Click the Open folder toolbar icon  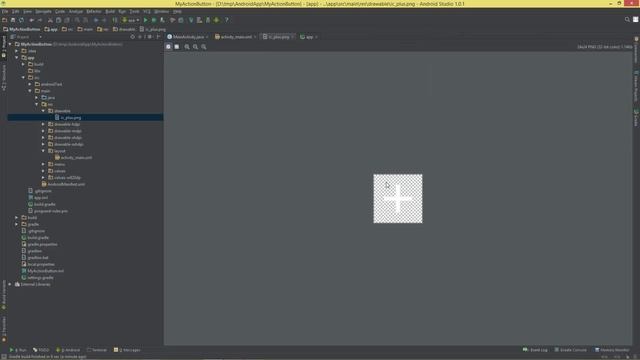(x=4, y=20)
